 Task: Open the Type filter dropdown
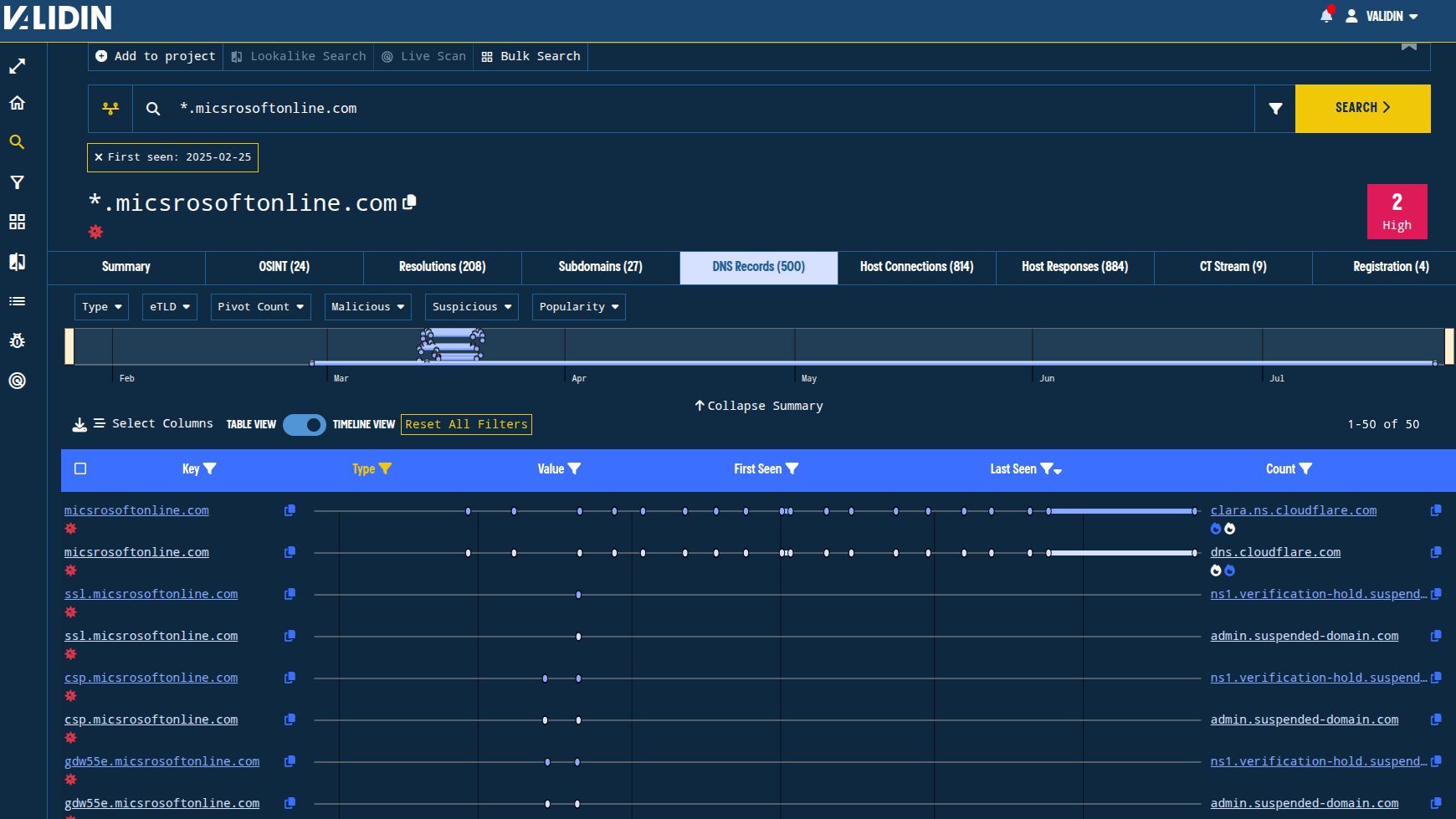coord(101,307)
